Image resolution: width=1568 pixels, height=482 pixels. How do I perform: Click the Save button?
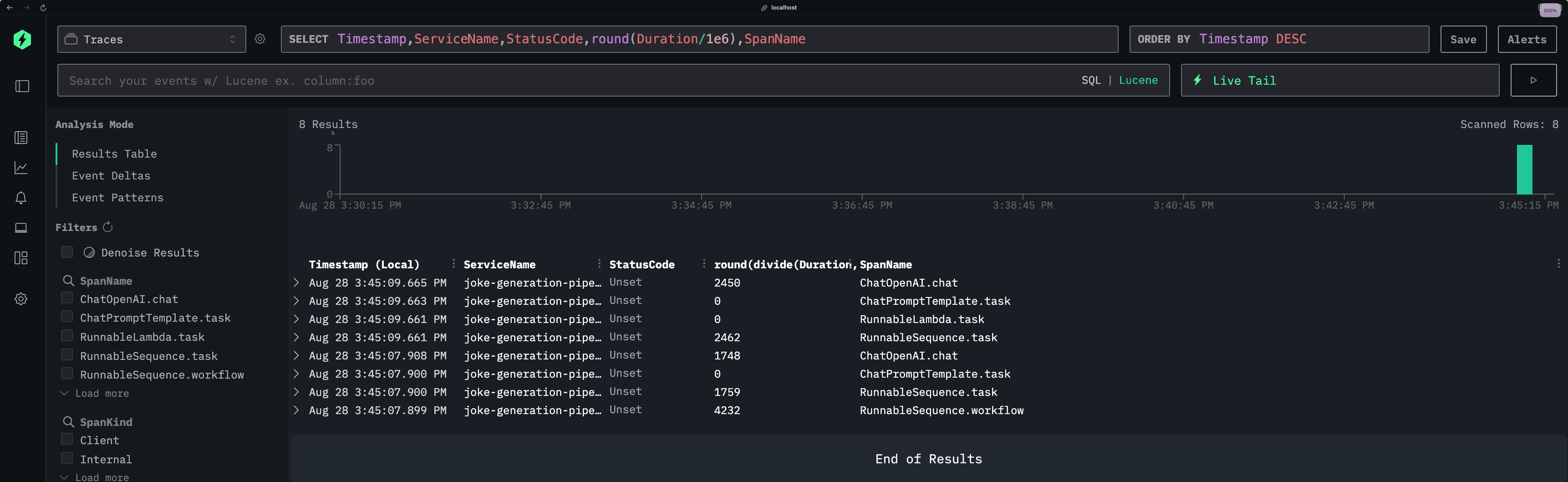click(1463, 40)
